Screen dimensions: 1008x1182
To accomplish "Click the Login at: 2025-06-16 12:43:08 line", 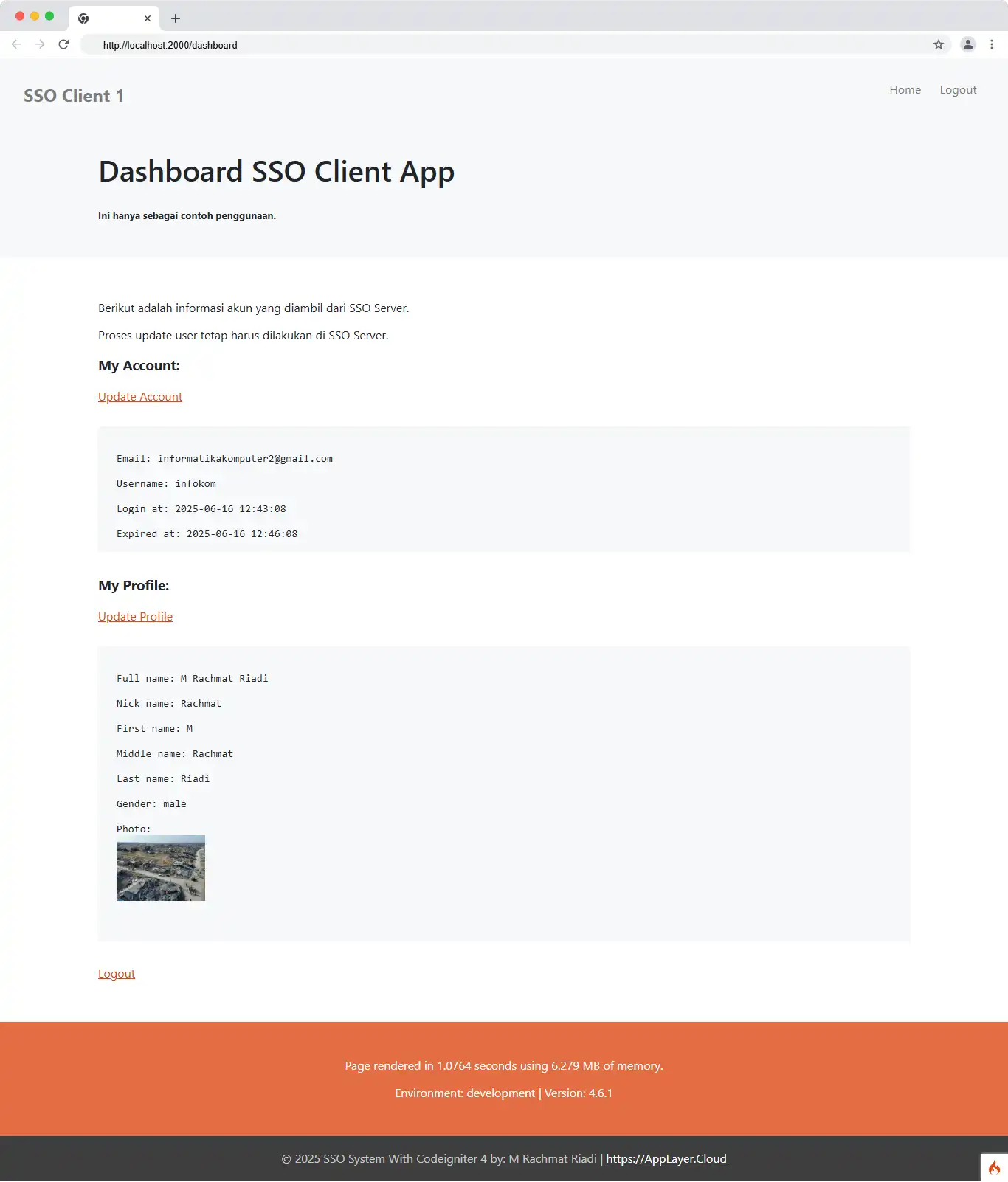I will 201,509.
